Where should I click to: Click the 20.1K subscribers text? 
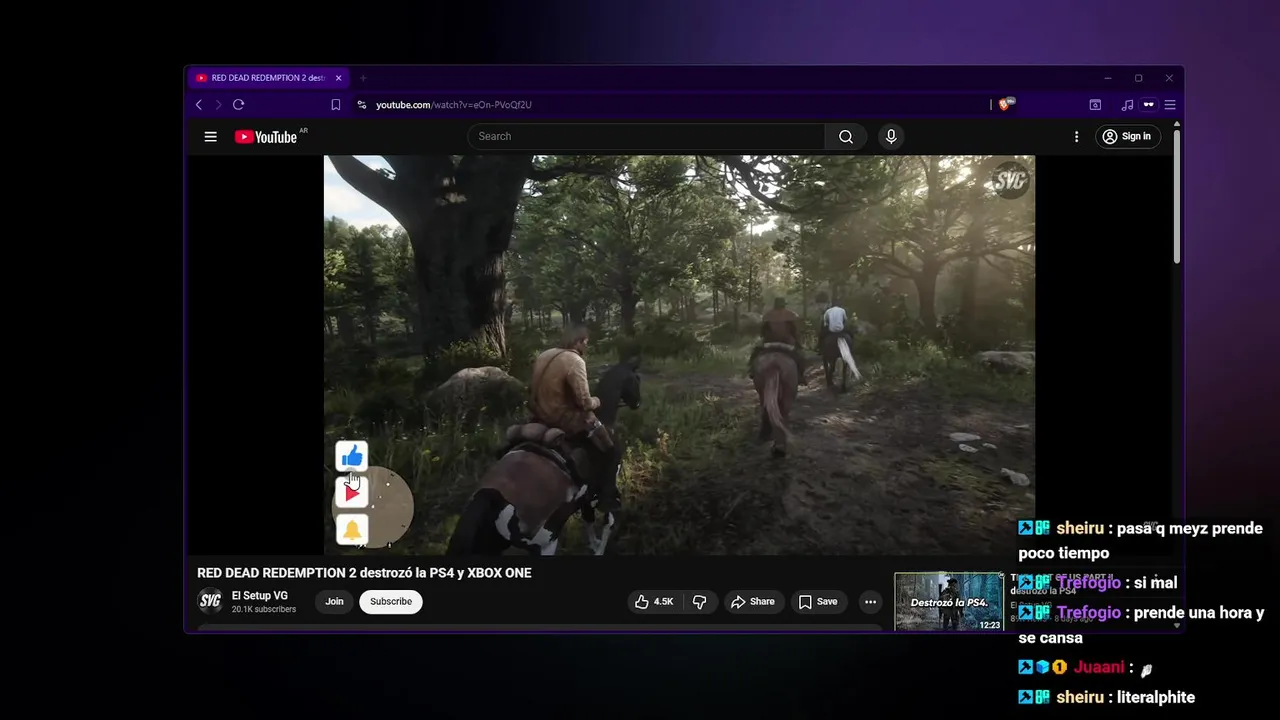point(264,609)
